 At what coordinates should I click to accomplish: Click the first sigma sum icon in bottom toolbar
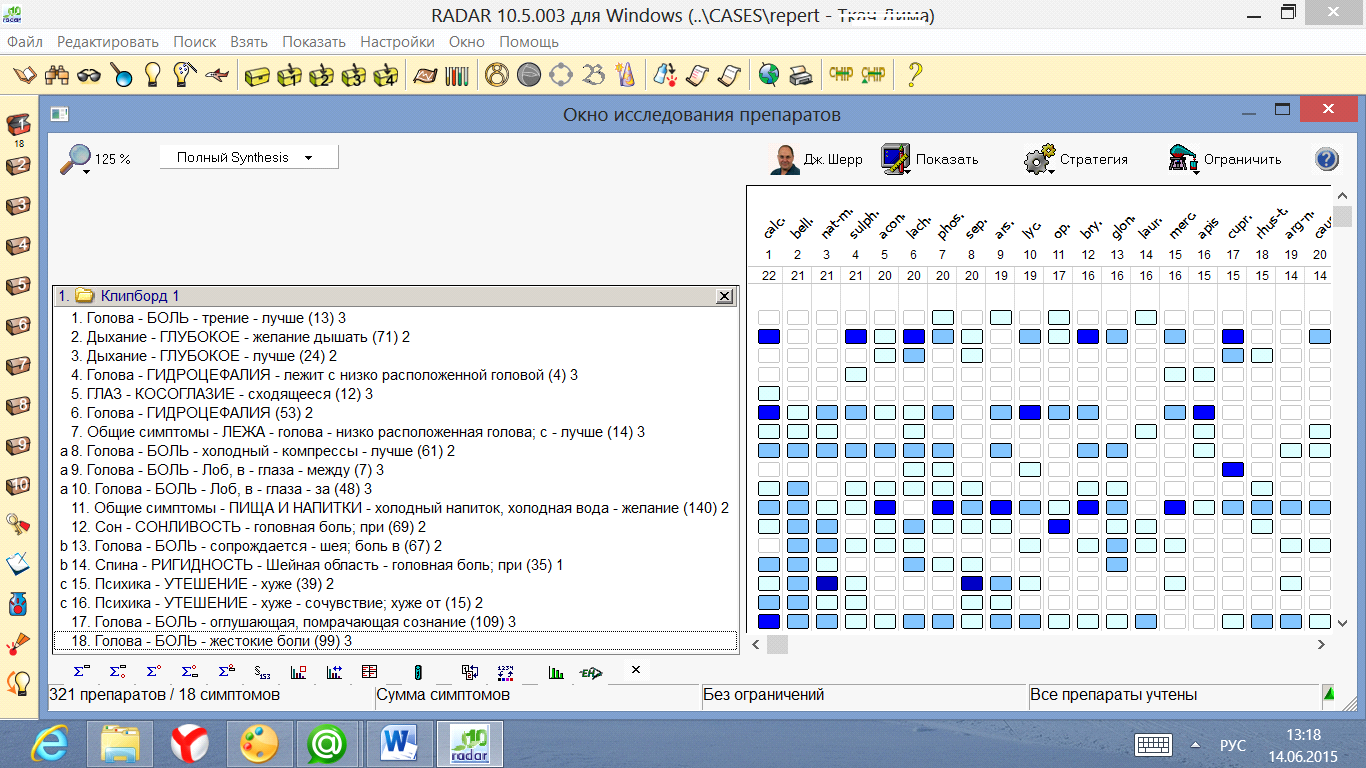click(x=81, y=672)
